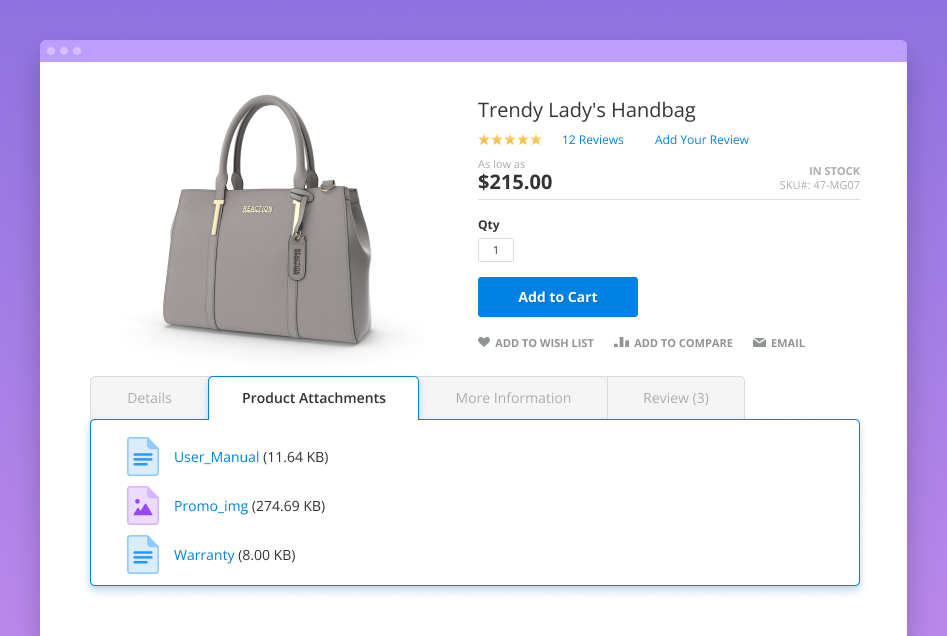The width and height of the screenshot is (947, 636).
Task: Click the Promo_img image thumbnail icon
Action: click(143, 505)
